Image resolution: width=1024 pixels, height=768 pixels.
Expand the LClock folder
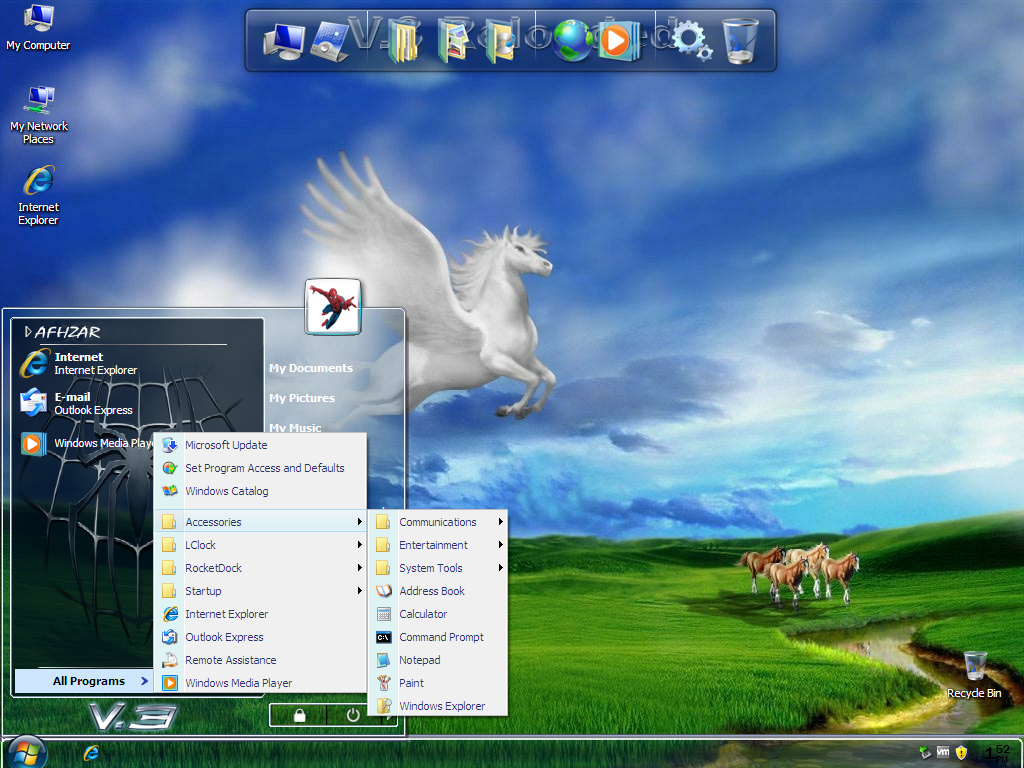coord(260,545)
